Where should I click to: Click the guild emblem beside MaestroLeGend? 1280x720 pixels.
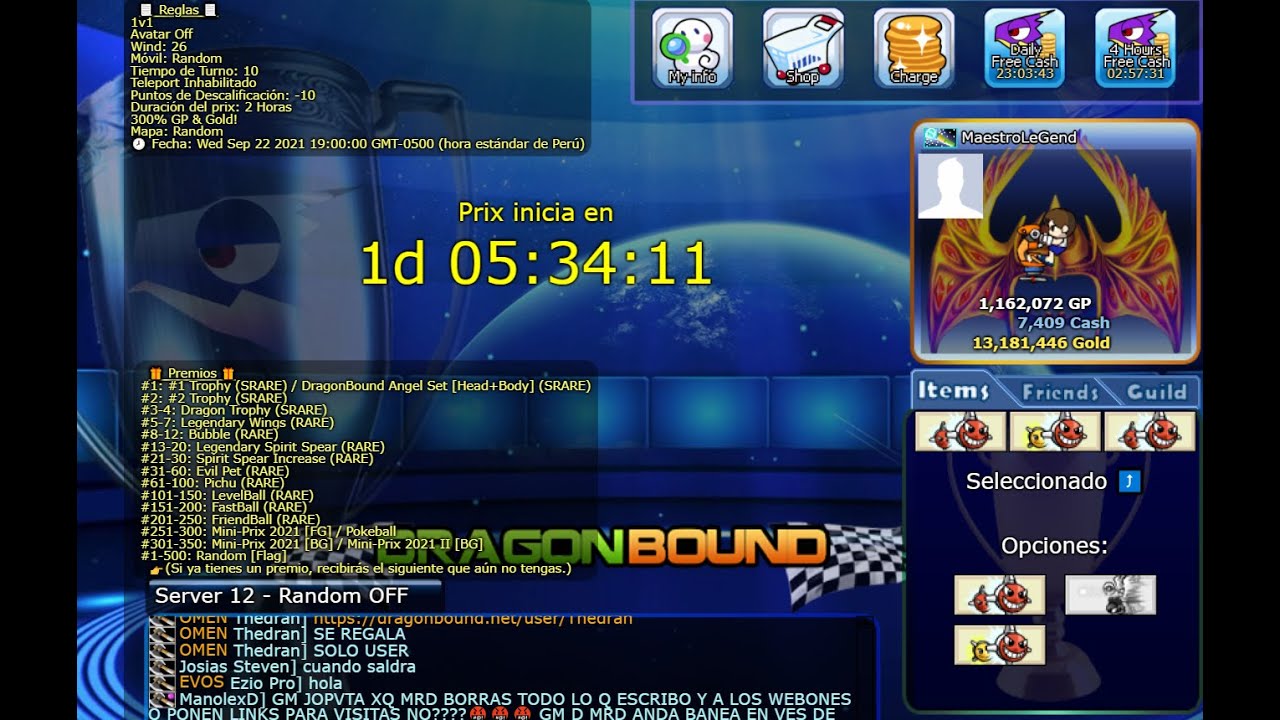938,137
